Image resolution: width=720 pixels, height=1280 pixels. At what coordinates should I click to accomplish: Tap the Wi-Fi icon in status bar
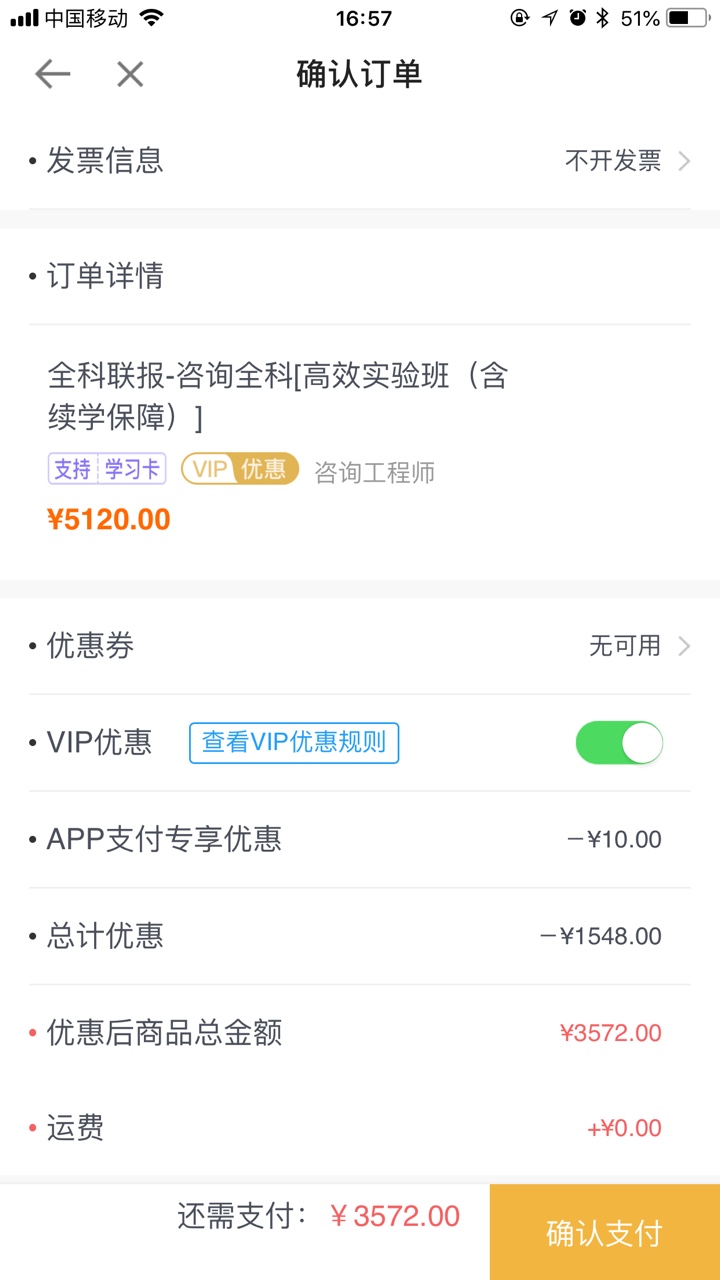click(x=152, y=18)
